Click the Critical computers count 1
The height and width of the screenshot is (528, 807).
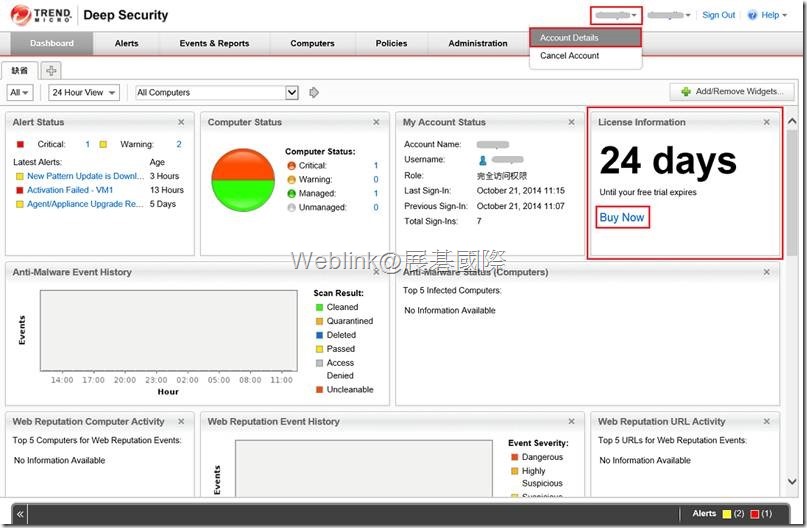tap(376, 166)
